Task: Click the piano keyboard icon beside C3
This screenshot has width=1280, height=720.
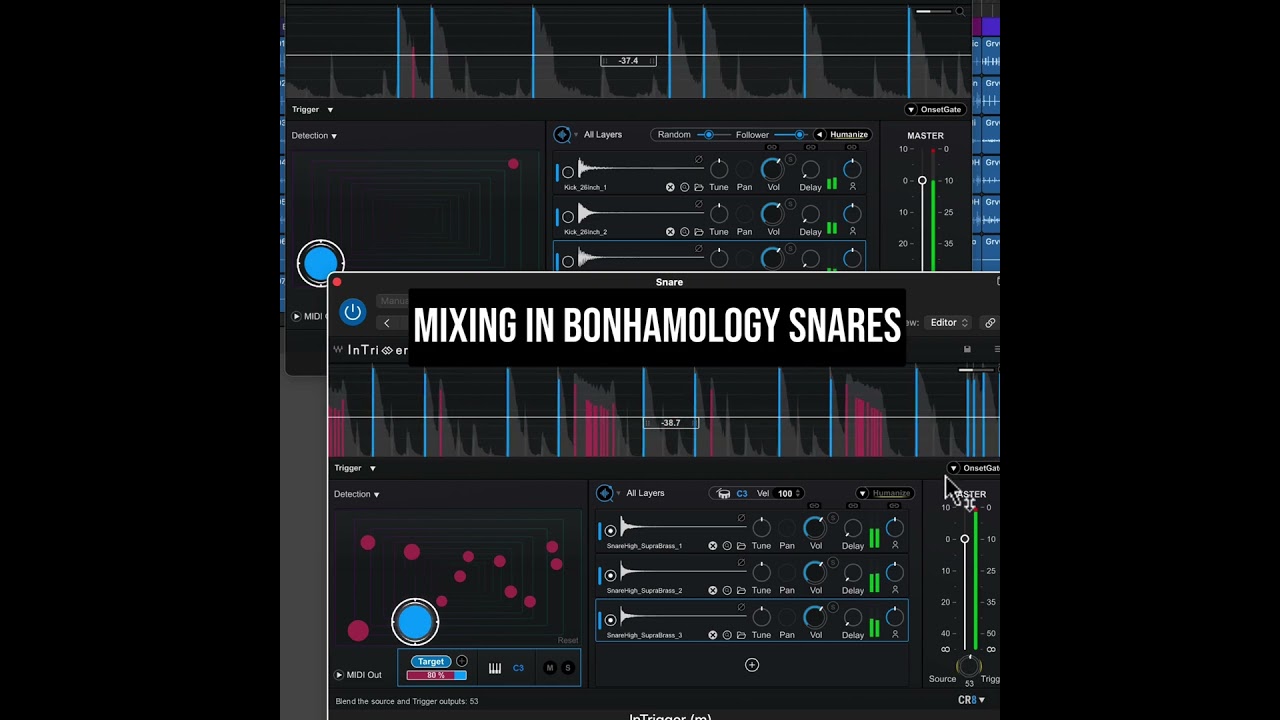Action: point(495,668)
